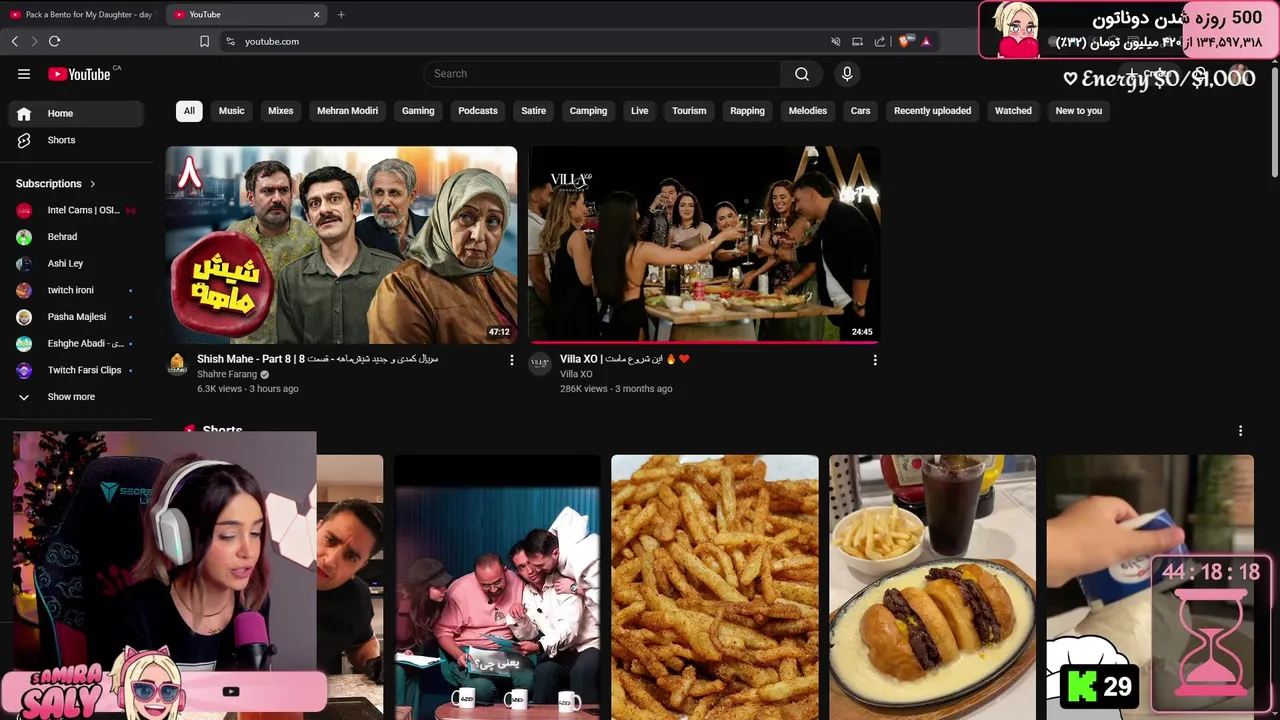The width and height of the screenshot is (1280, 720).
Task: Open the Shish Mahe - Part 8 title
Action: tap(317, 359)
